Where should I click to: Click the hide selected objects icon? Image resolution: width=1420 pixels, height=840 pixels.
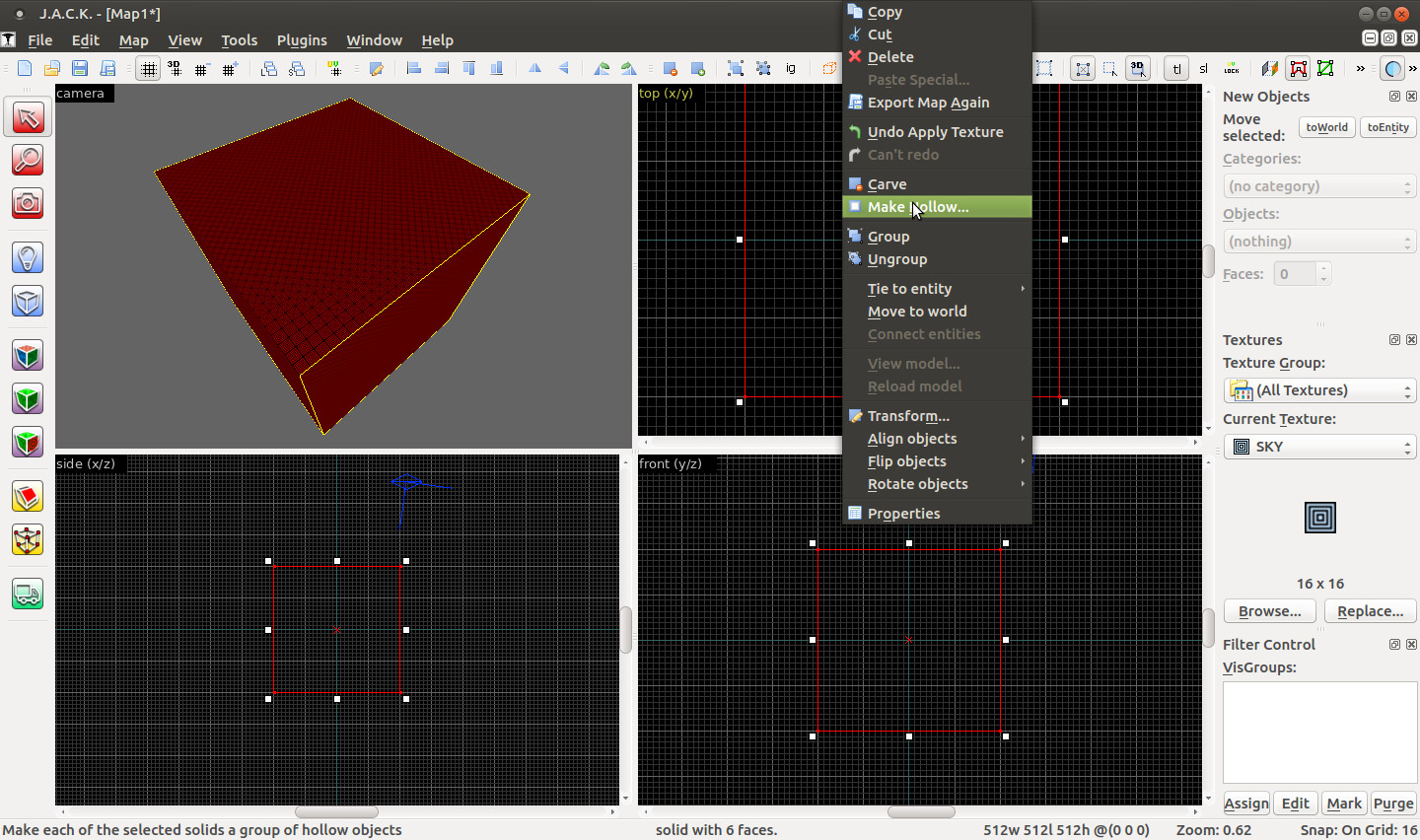point(671,68)
